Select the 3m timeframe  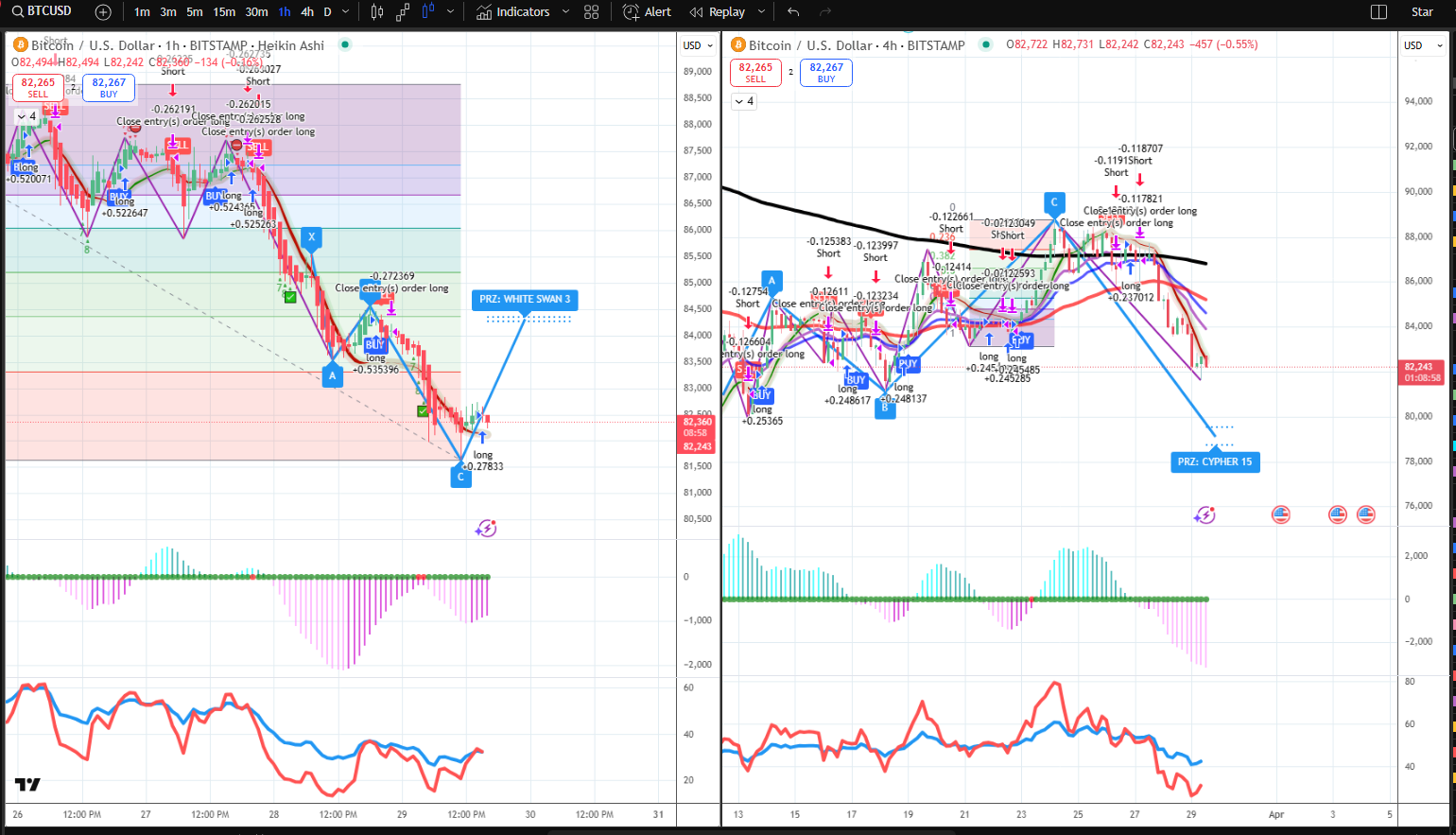click(x=168, y=12)
